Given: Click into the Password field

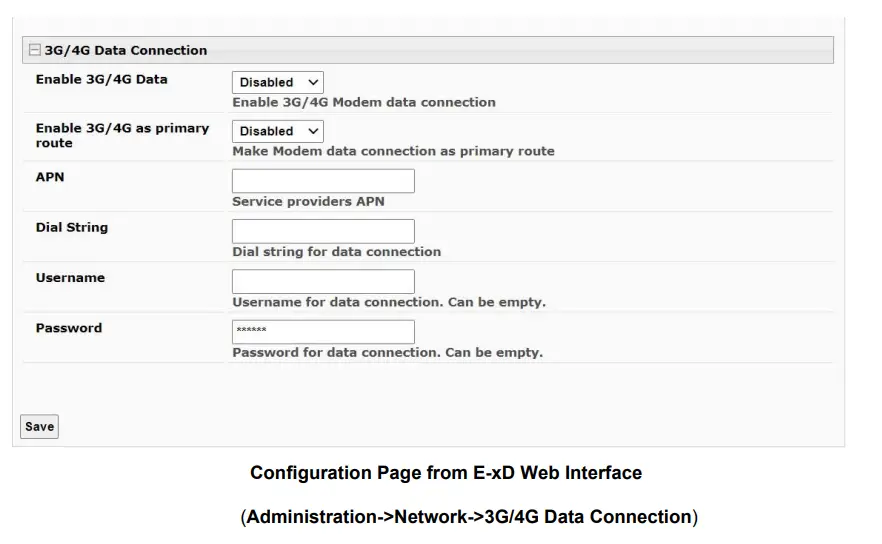Looking at the screenshot, I should coord(323,331).
